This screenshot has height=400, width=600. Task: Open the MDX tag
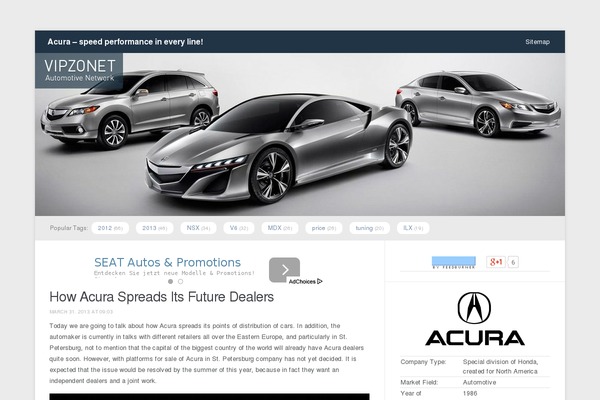[x=280, y=228]
